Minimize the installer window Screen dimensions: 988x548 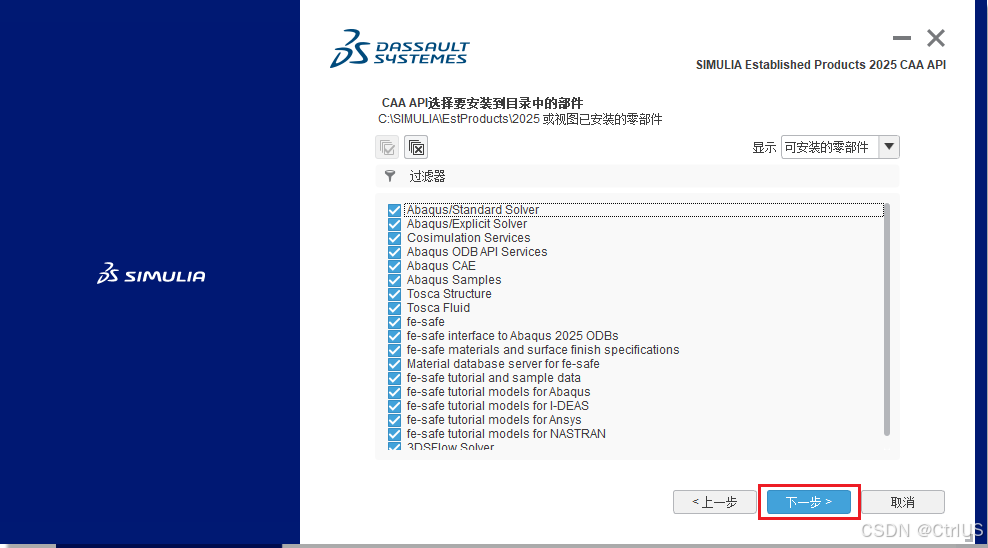[x=902, y=38]
